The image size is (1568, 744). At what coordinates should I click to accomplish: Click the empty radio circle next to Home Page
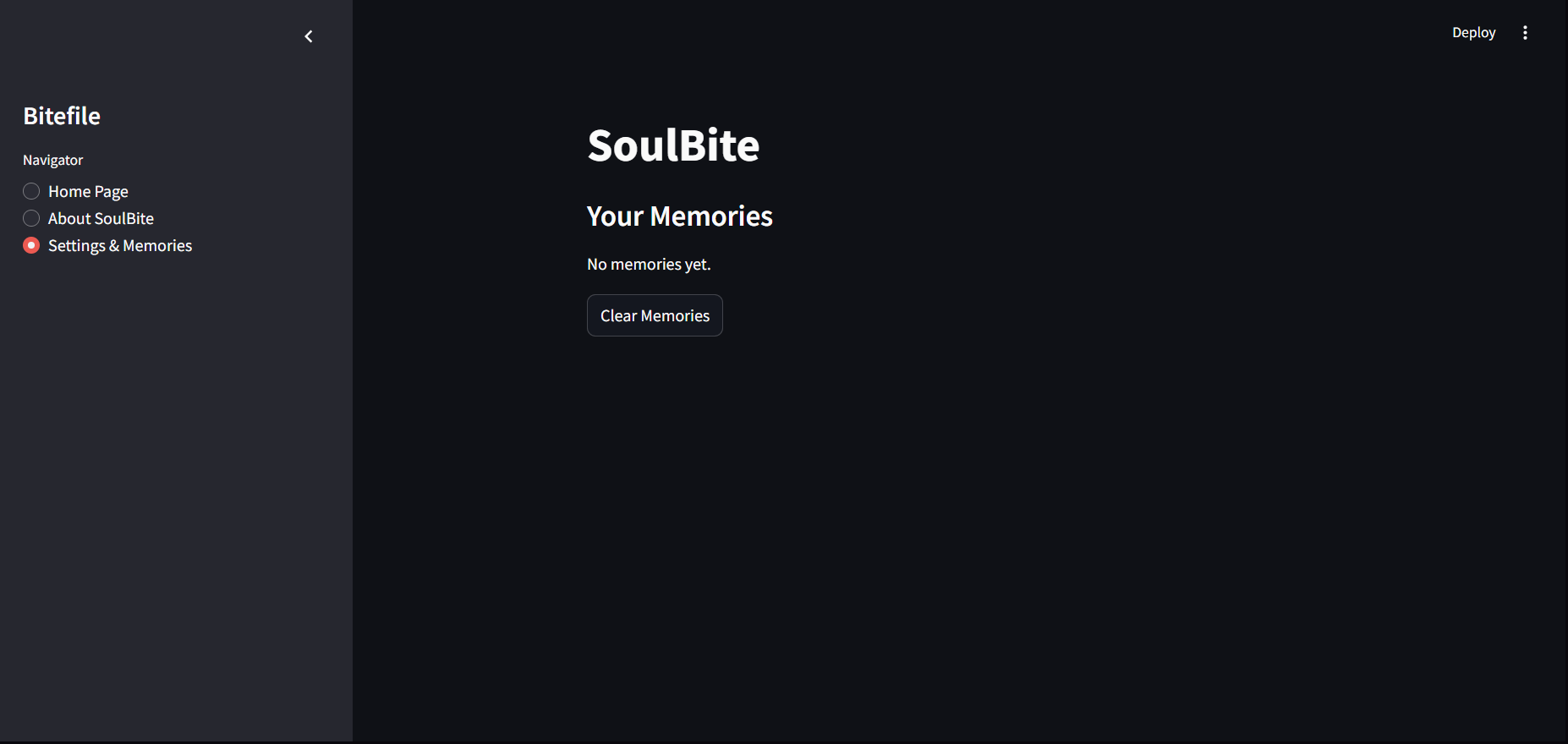pyautogui.click(x=30, y=191)
